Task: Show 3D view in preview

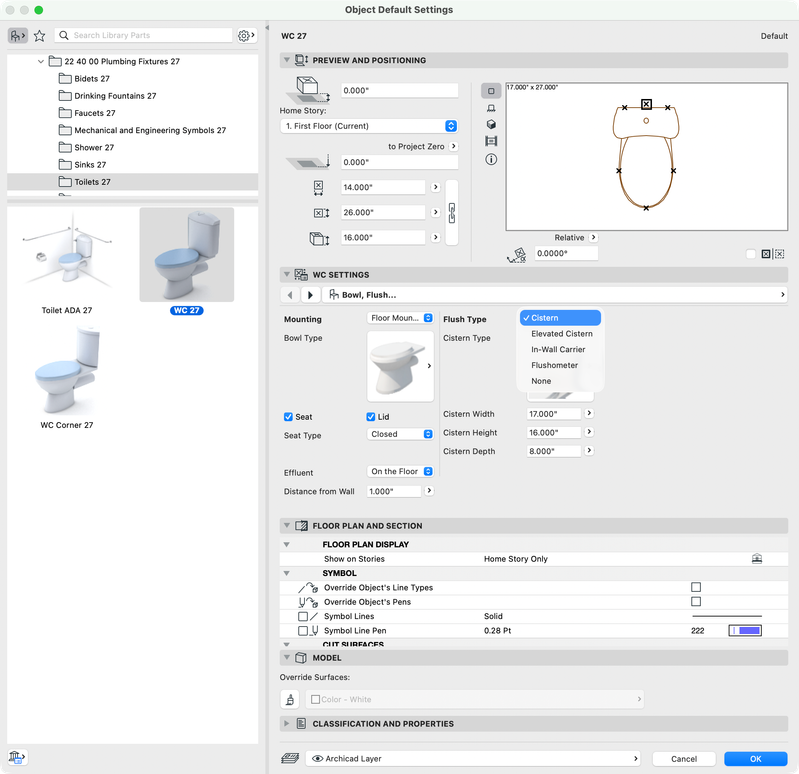Action: pyautogui.click(x=491, y=124)
